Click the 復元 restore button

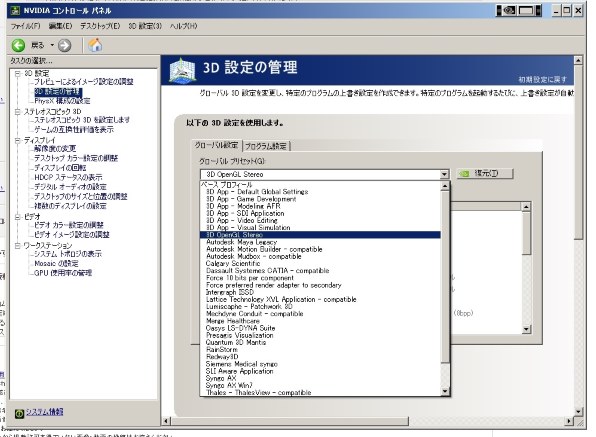[485, 174]
